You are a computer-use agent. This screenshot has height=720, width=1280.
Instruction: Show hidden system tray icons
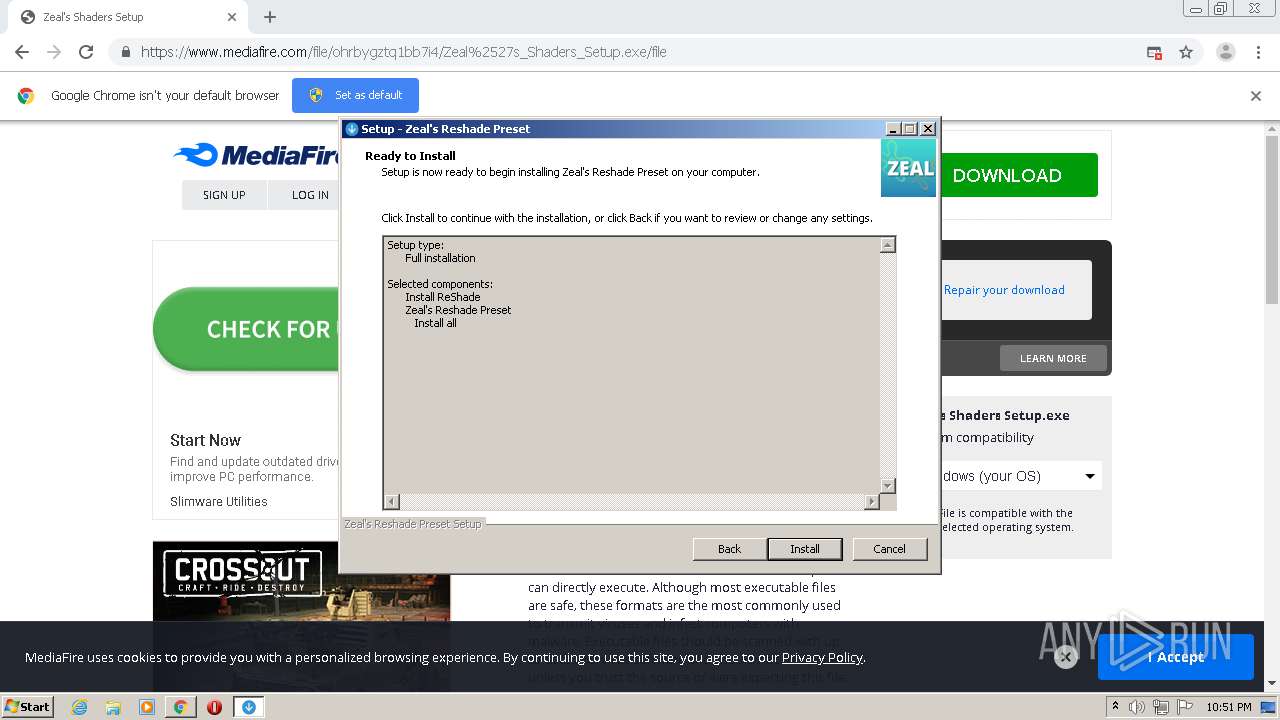click(1115, 707)
